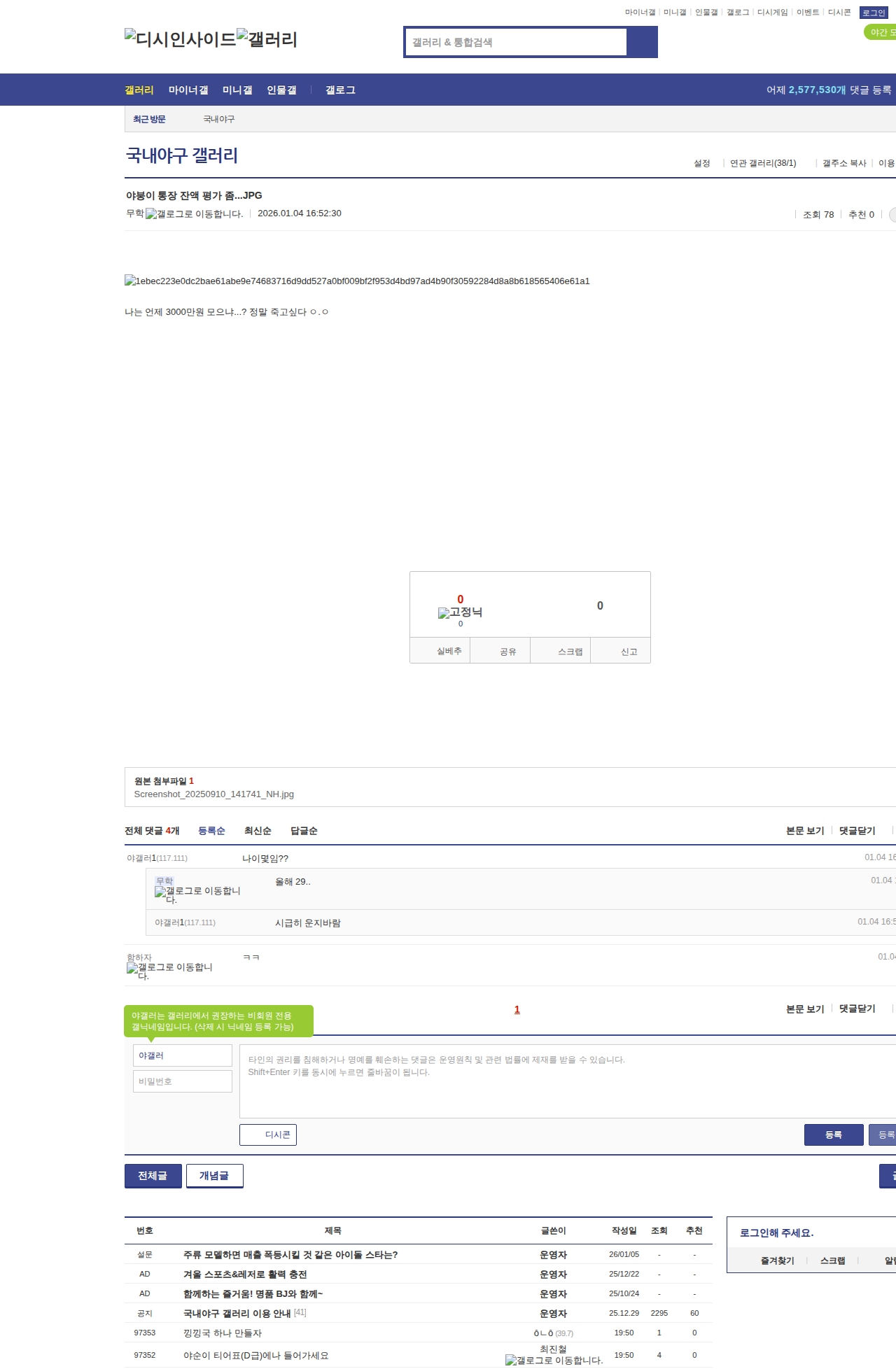
Task: Click the 로그인 button at top
Action: [x=874, y=13]
